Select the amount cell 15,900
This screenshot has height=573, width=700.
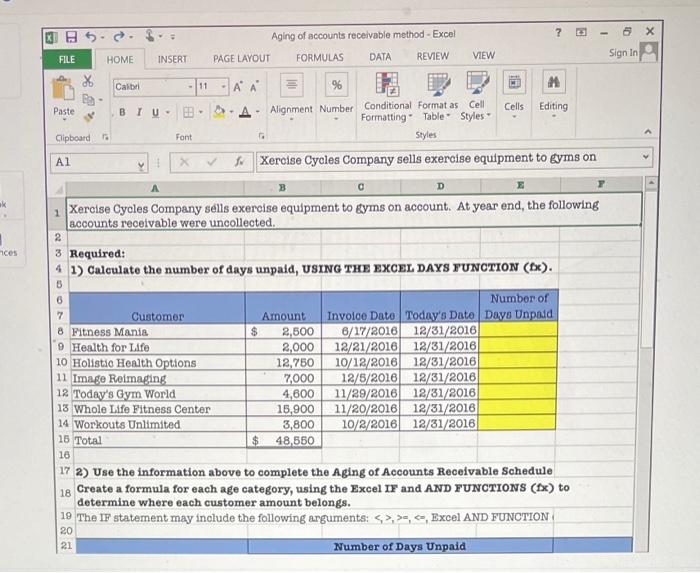(284, 409)
